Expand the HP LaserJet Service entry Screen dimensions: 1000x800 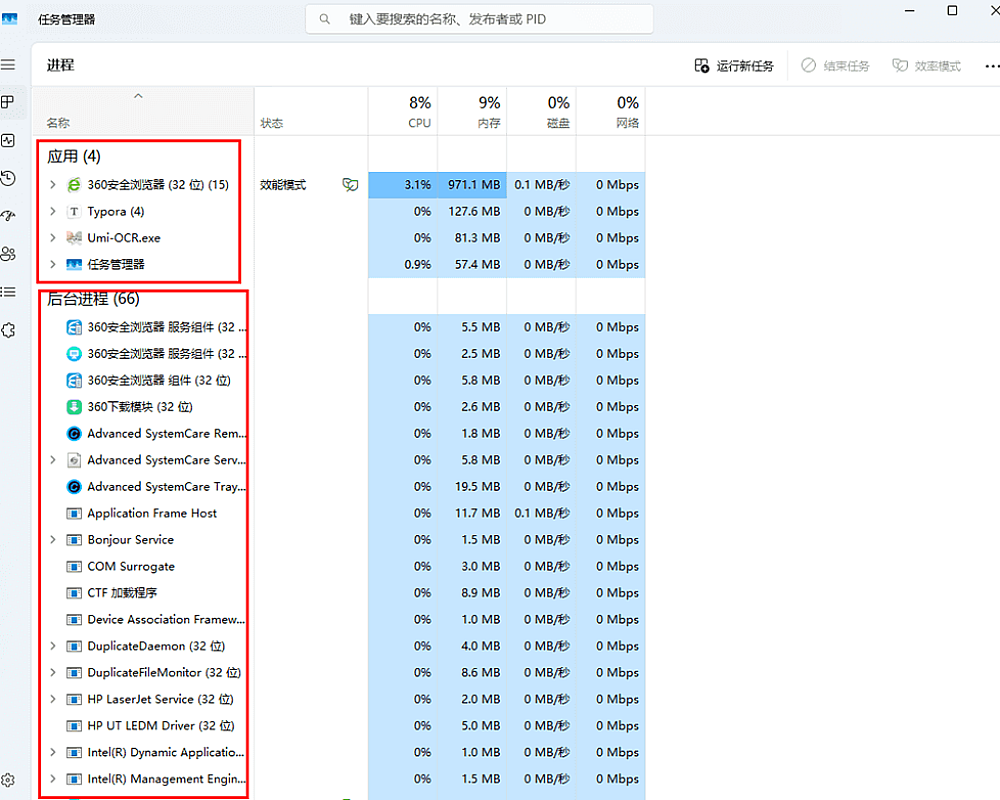point(53,699)
